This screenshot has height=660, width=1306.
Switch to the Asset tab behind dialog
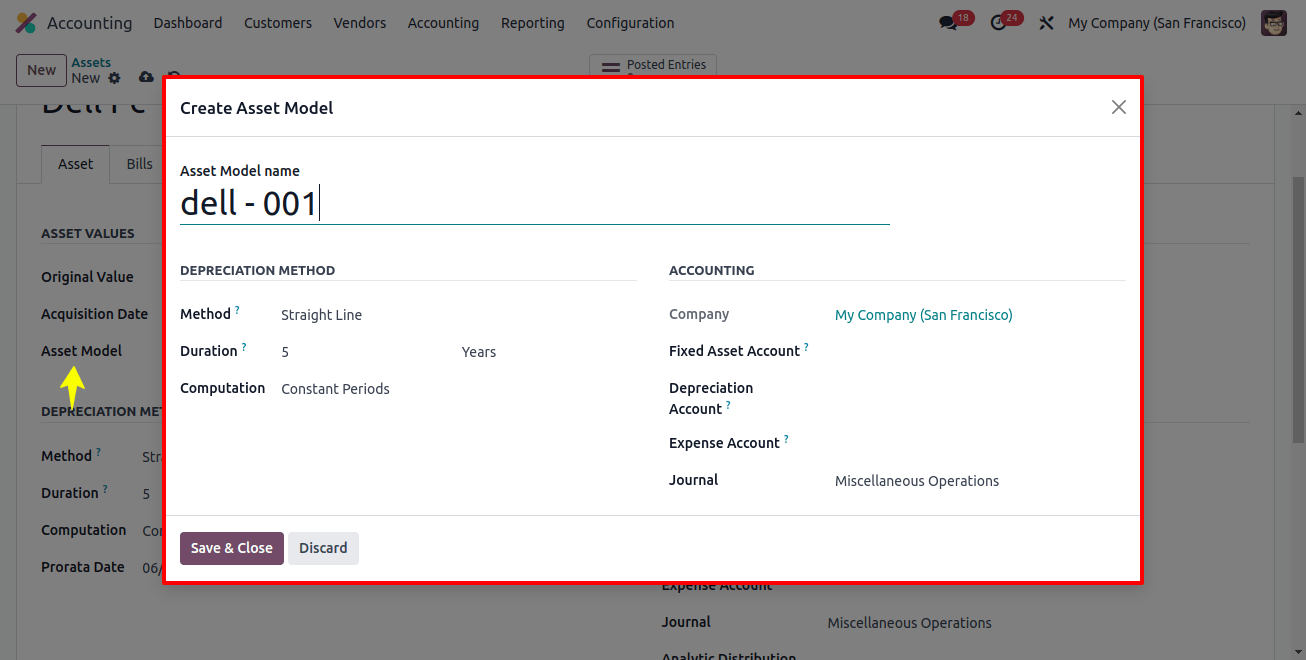pyautogui.click(x=75, y=164)
